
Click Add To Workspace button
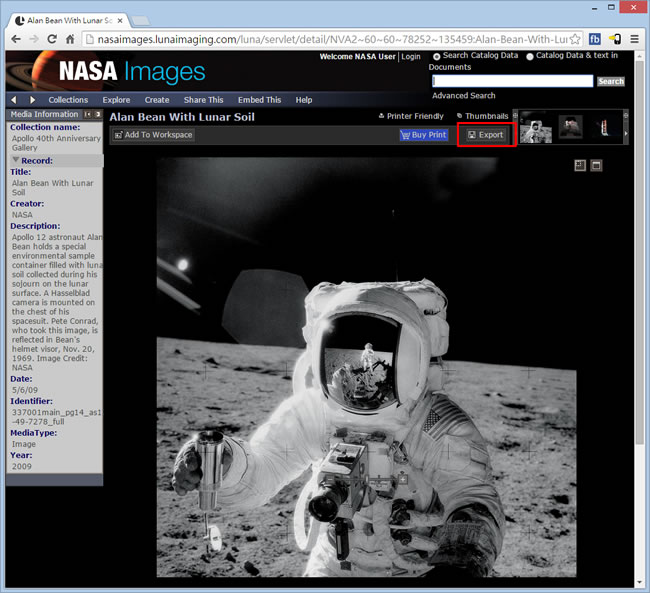point(153,135)
